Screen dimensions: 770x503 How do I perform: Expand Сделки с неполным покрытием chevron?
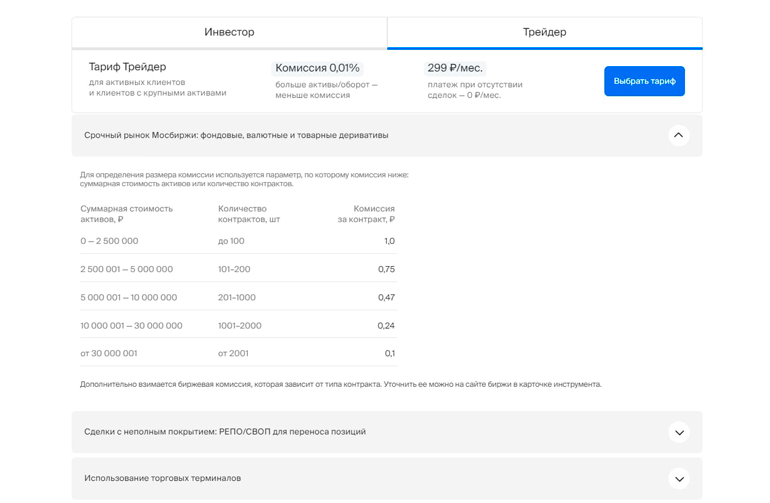pyautogui.click(x=679, y=432)
